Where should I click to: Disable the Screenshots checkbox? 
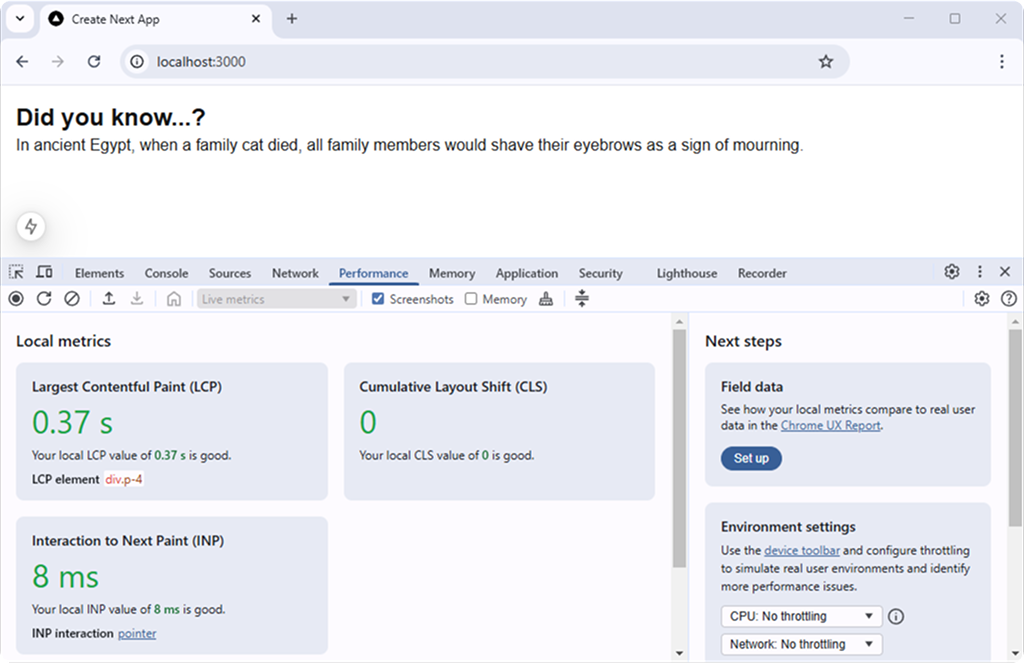pyautogui.click(x=377, y=298)
